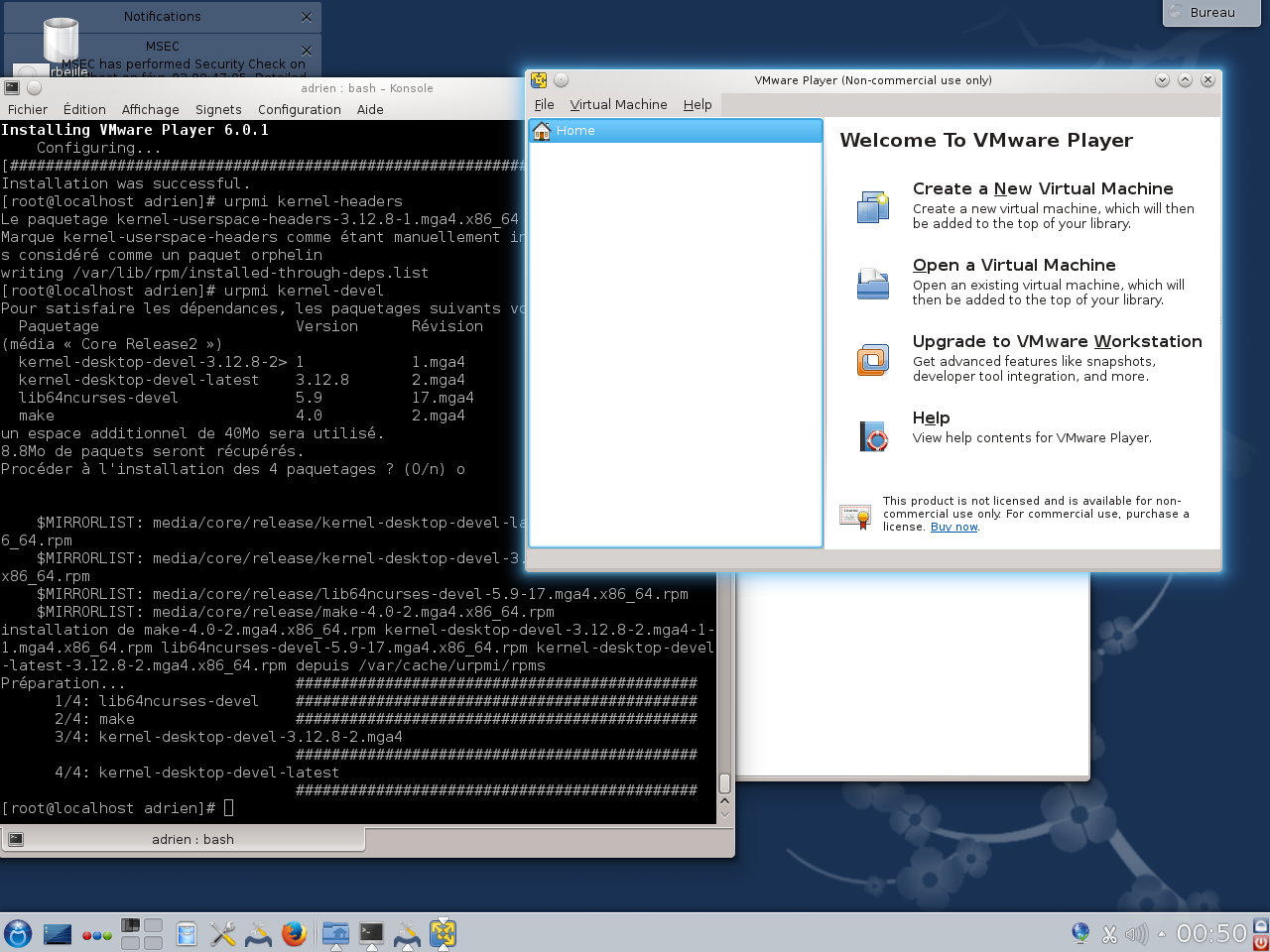Click the Buy now link
Viewport: 1270px width, 952px height.
pos(953,528)
